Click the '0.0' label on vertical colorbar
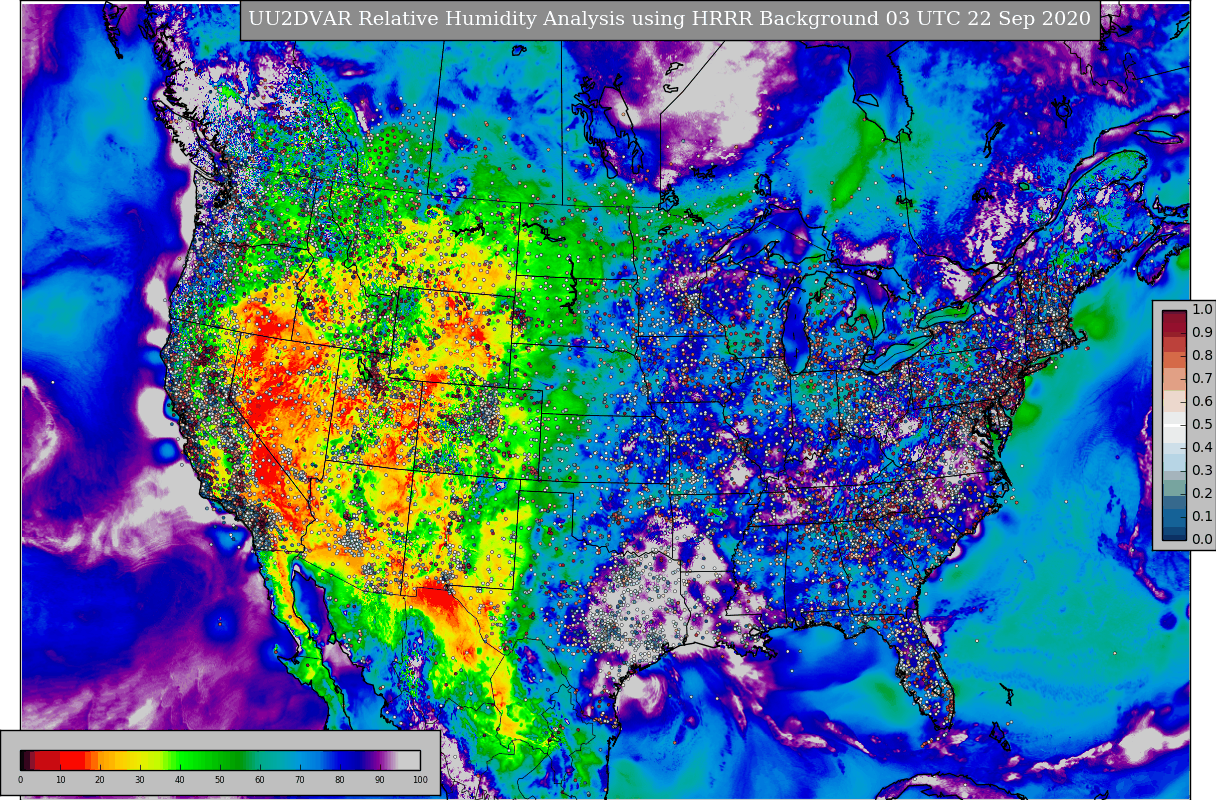Screen dimensions: 1216x800 [x=1202, y=539]
